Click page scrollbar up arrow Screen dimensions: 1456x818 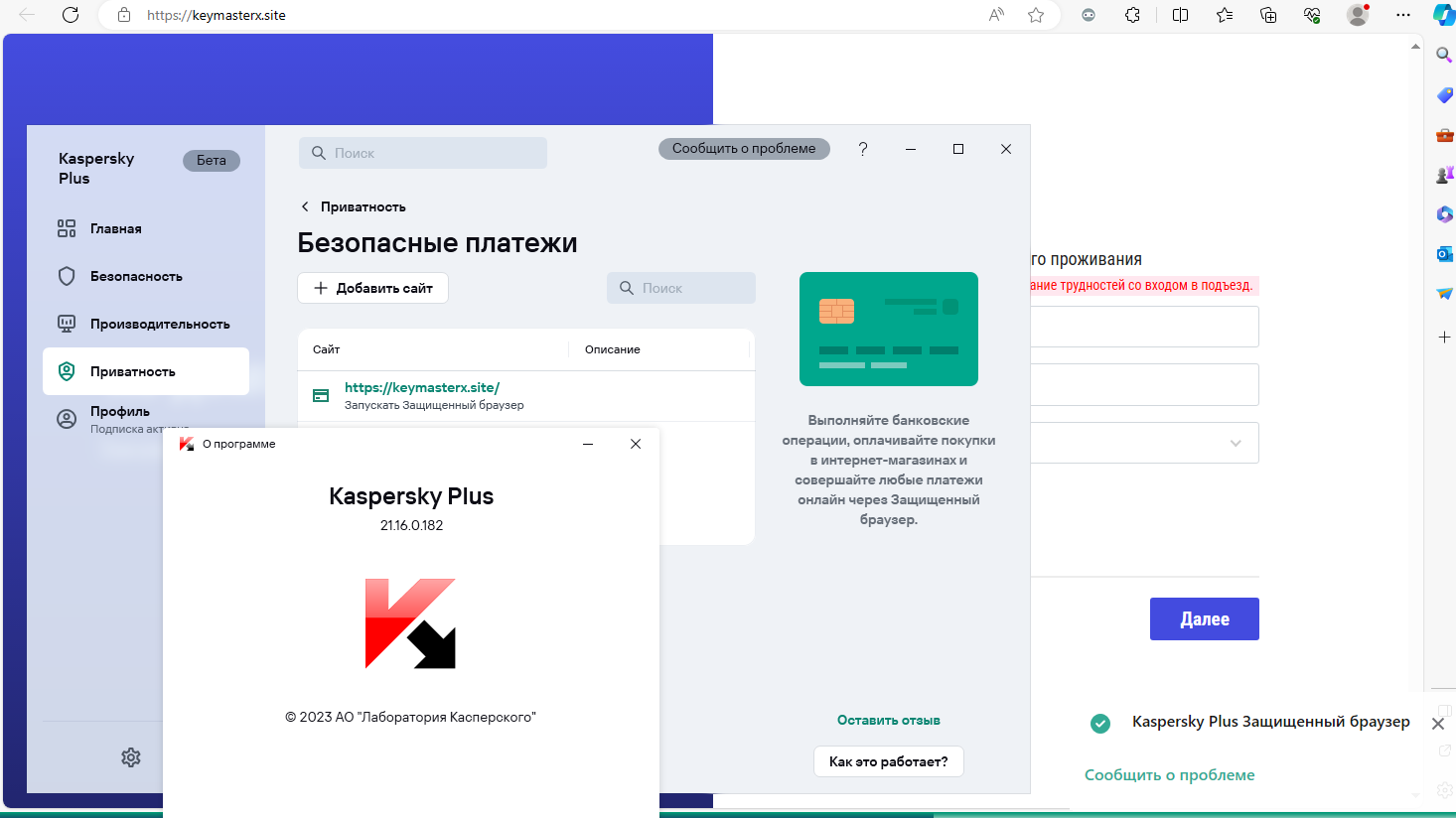pos(1415,46)
